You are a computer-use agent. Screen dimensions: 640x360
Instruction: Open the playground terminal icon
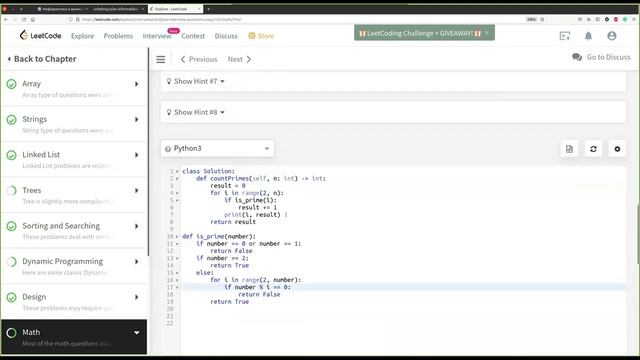click(x=565, y=36)
